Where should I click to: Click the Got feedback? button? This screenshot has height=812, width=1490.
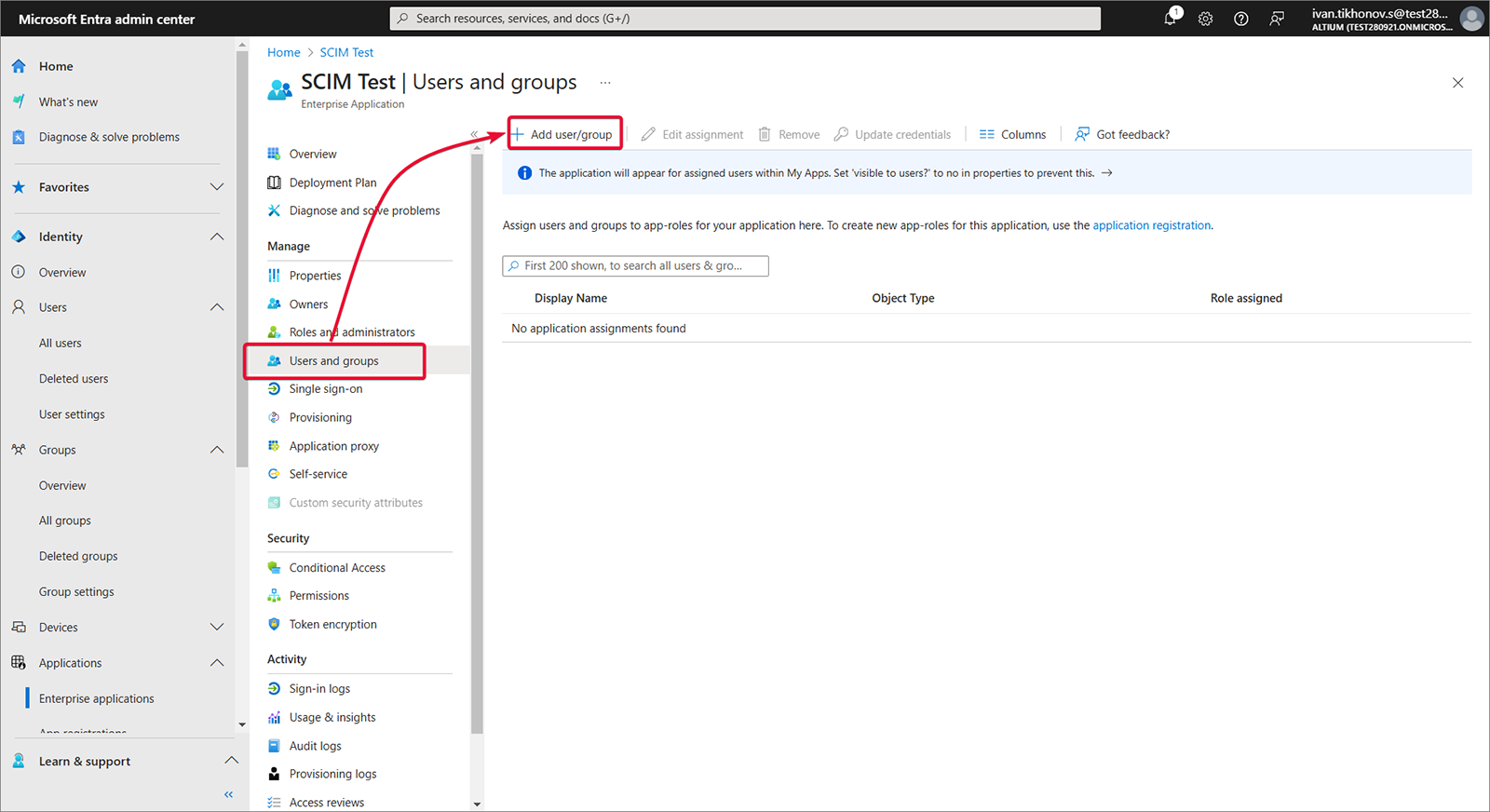click(x=1122, y=134)
